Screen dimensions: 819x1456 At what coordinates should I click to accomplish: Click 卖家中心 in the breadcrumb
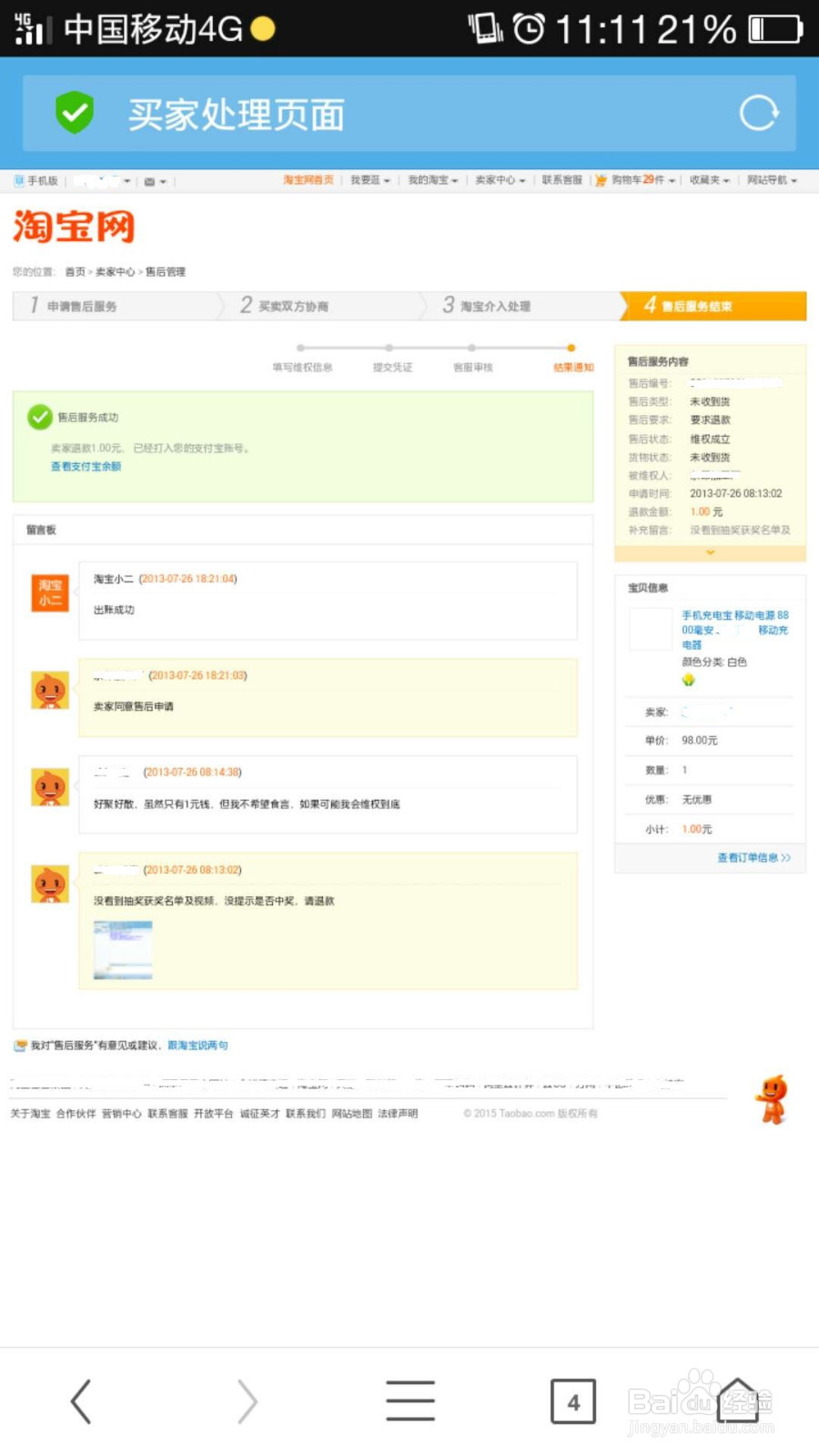coord(115,272)
